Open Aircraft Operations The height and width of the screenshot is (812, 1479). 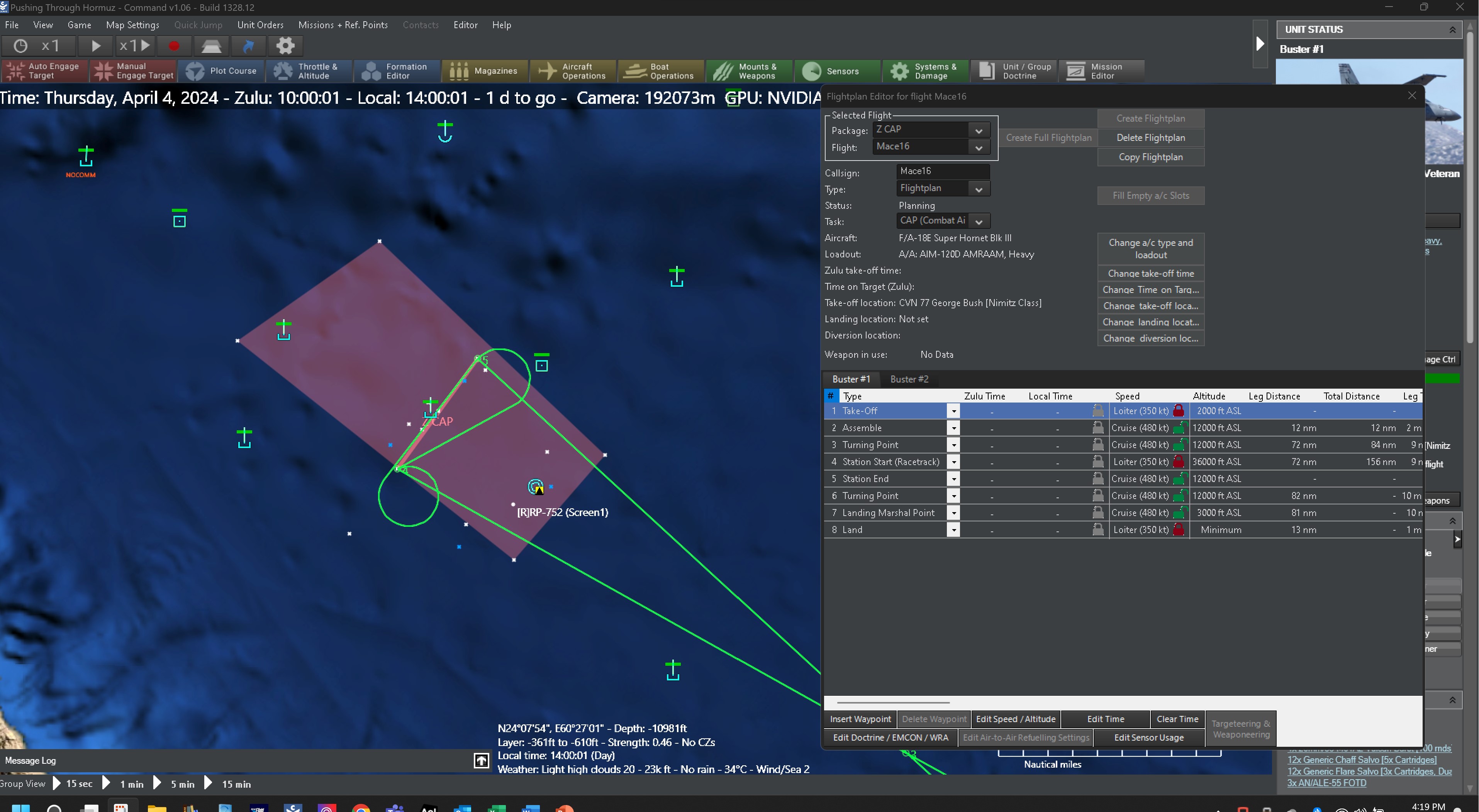(x=573, y=71)
